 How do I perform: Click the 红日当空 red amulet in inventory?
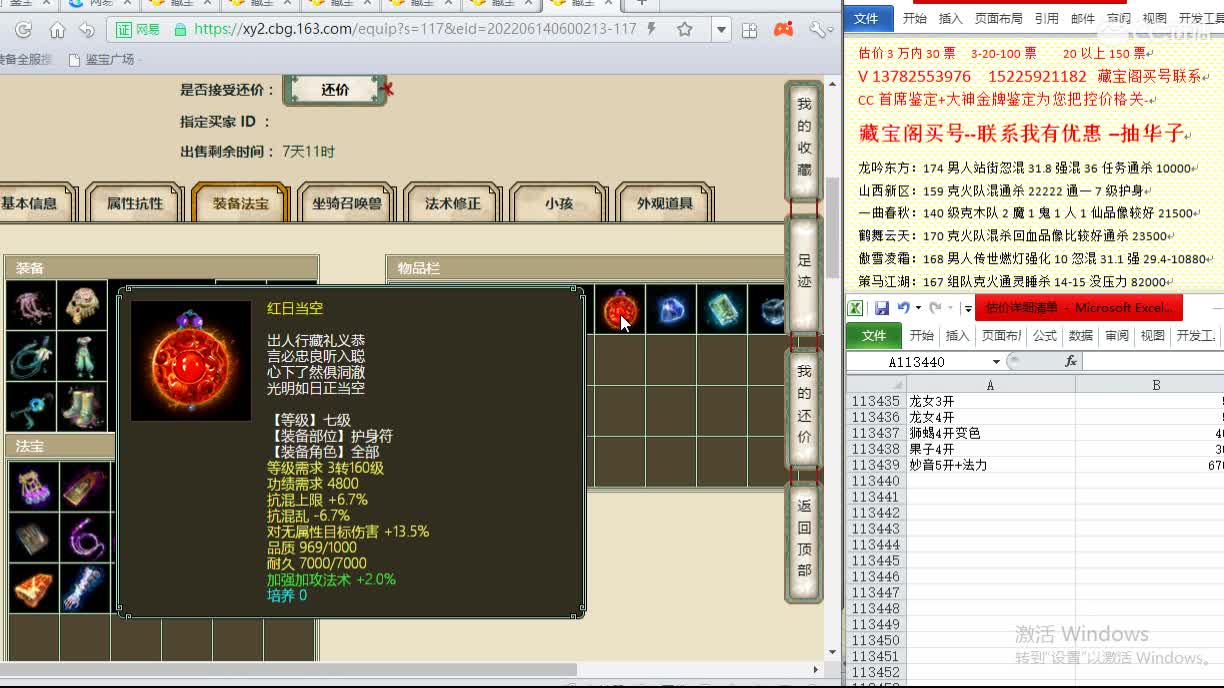coord(620,310)
